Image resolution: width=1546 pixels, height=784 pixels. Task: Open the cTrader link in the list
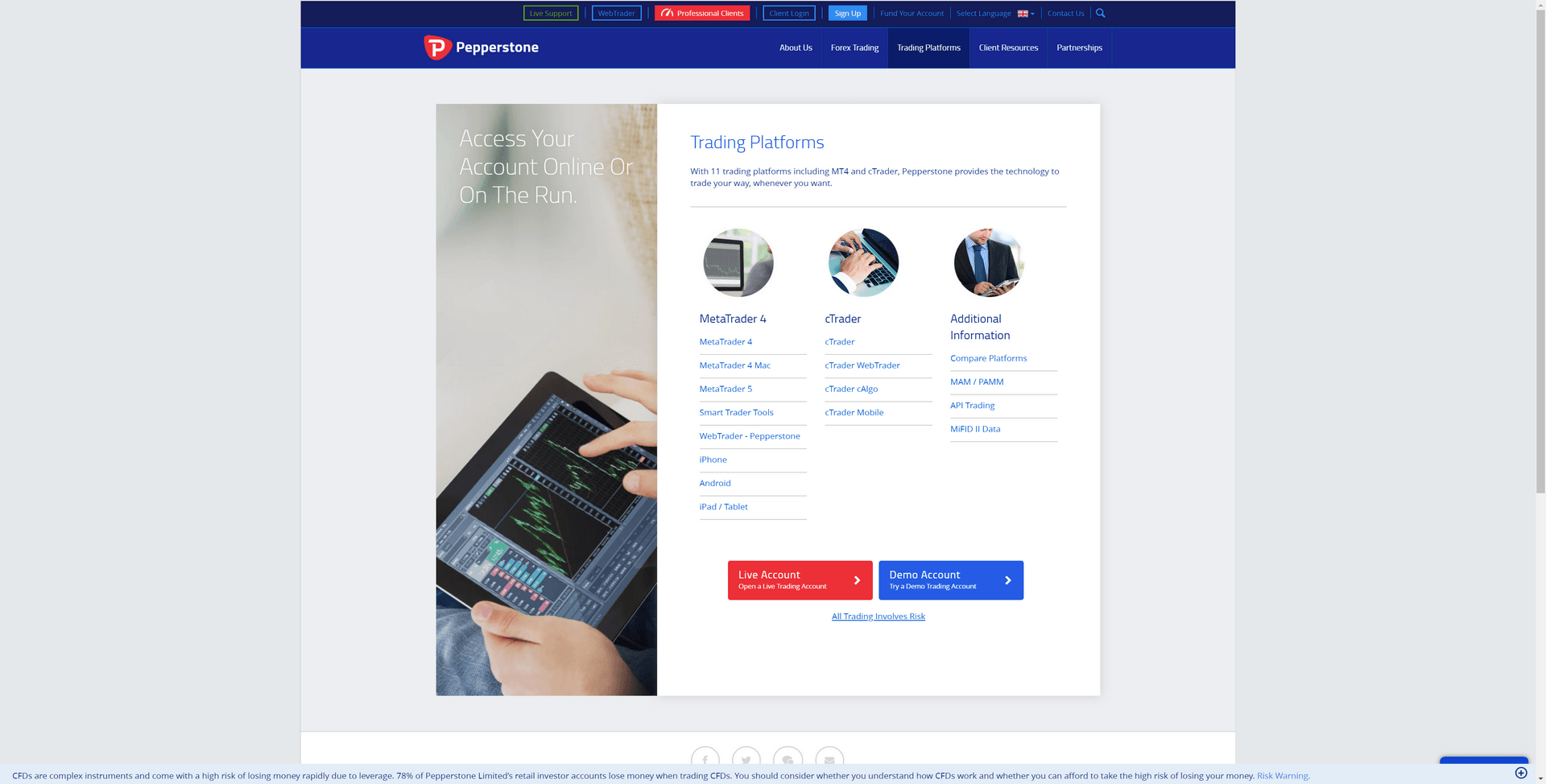[x=839, y=342]
